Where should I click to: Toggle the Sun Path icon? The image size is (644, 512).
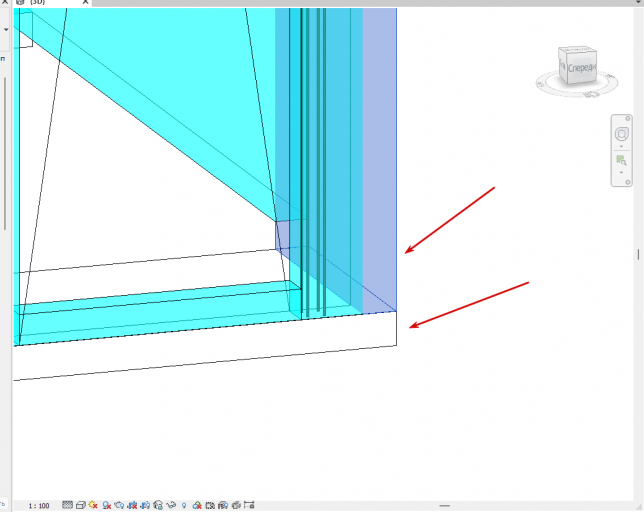(x=93, y=505)
